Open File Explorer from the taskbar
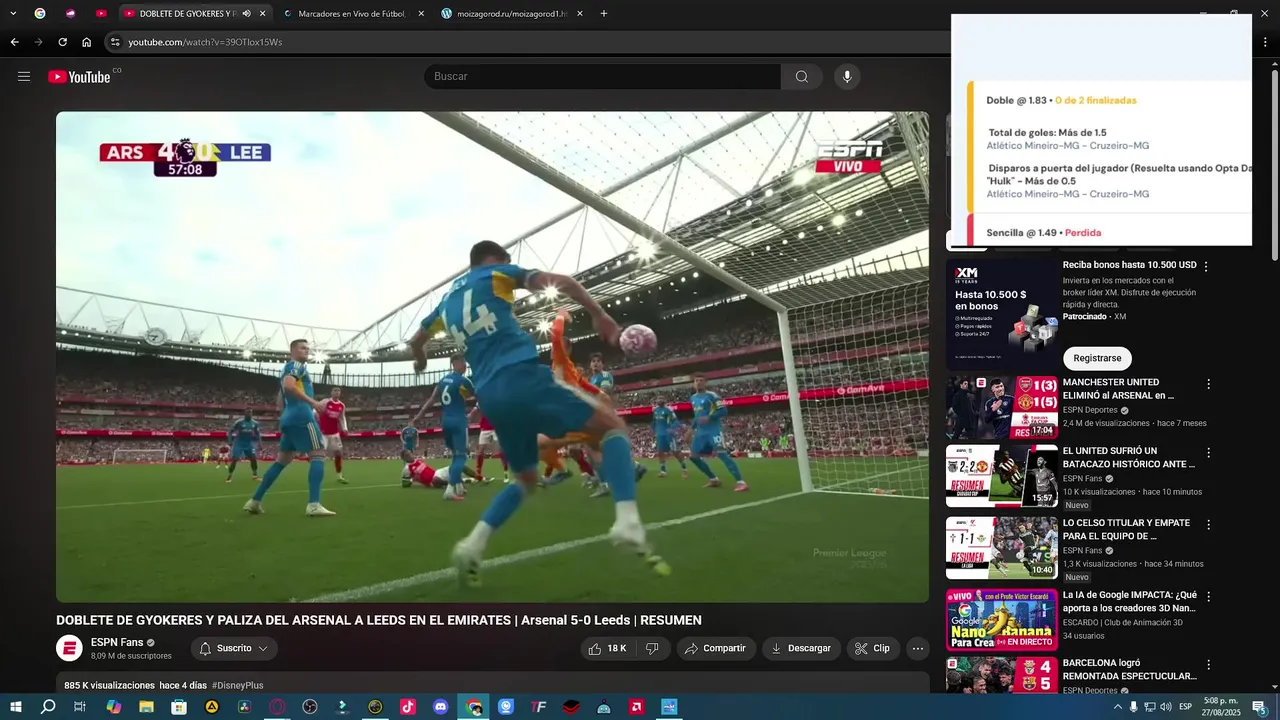 (146, 707)
